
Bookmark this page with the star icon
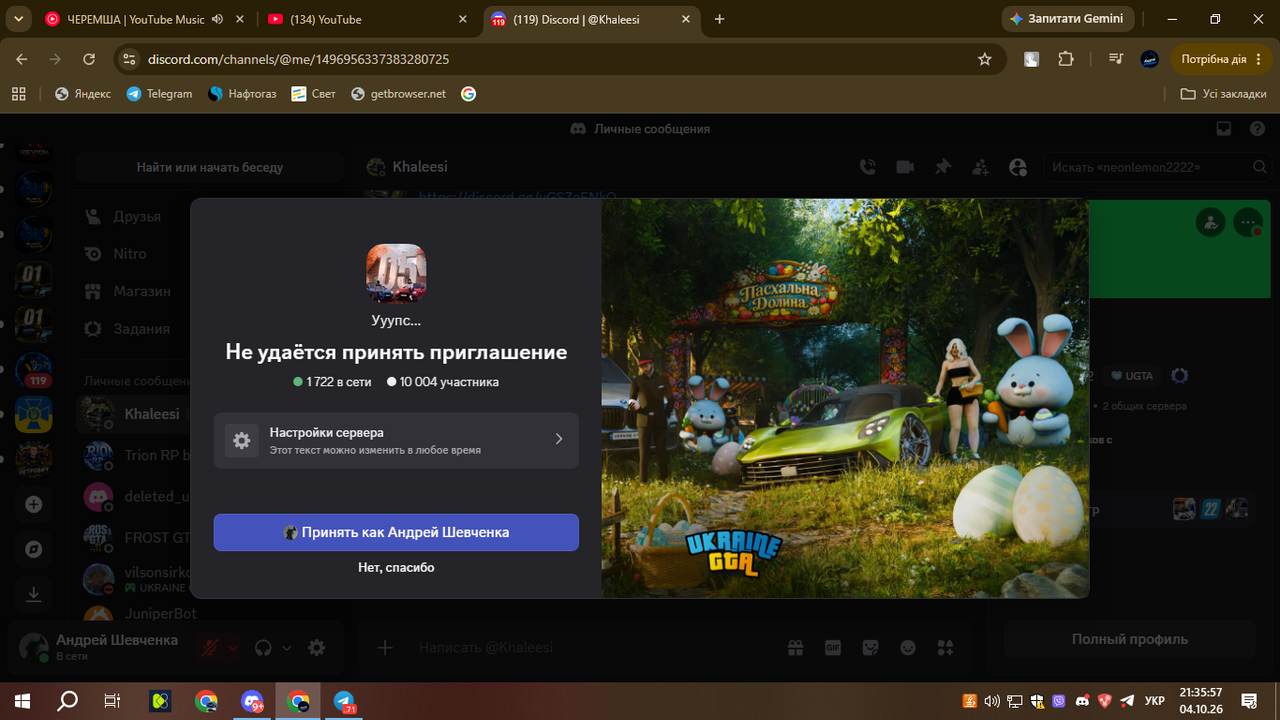pos(985,59)
